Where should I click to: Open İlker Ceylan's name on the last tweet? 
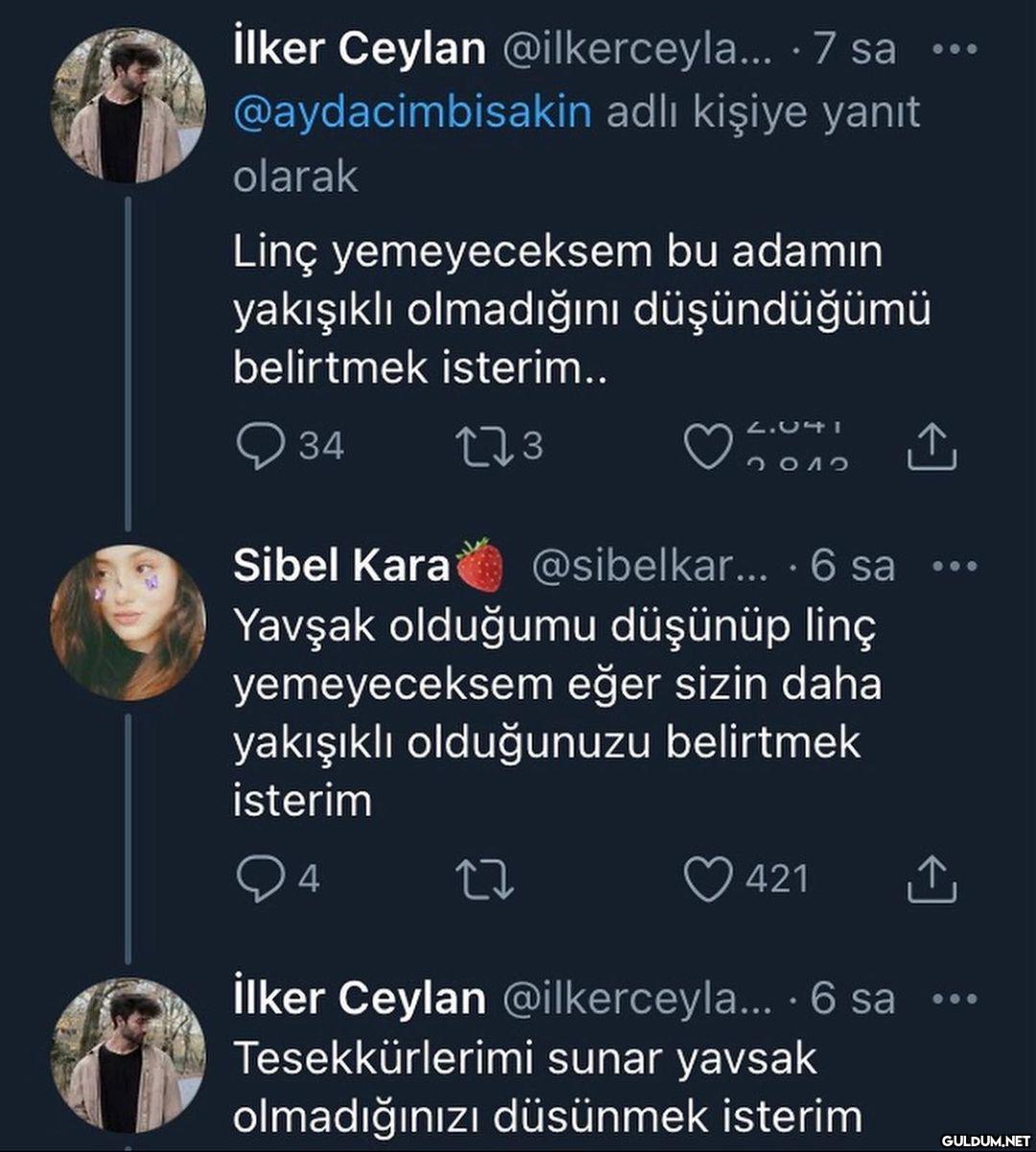[x=359, y=998]
